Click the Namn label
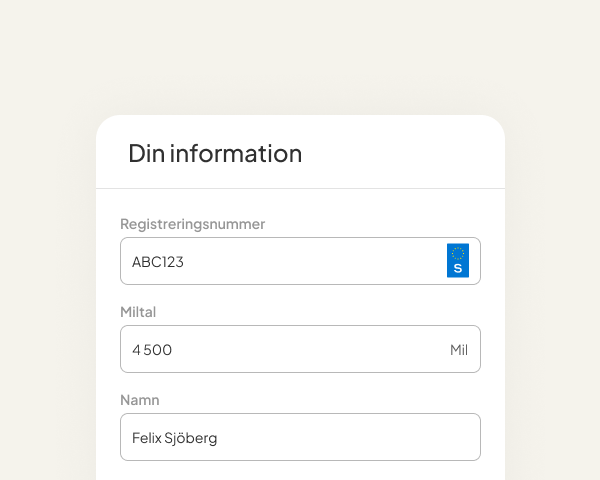Image resolution: width=600 pixels, height=480 pixels. (x=140, y=400)
